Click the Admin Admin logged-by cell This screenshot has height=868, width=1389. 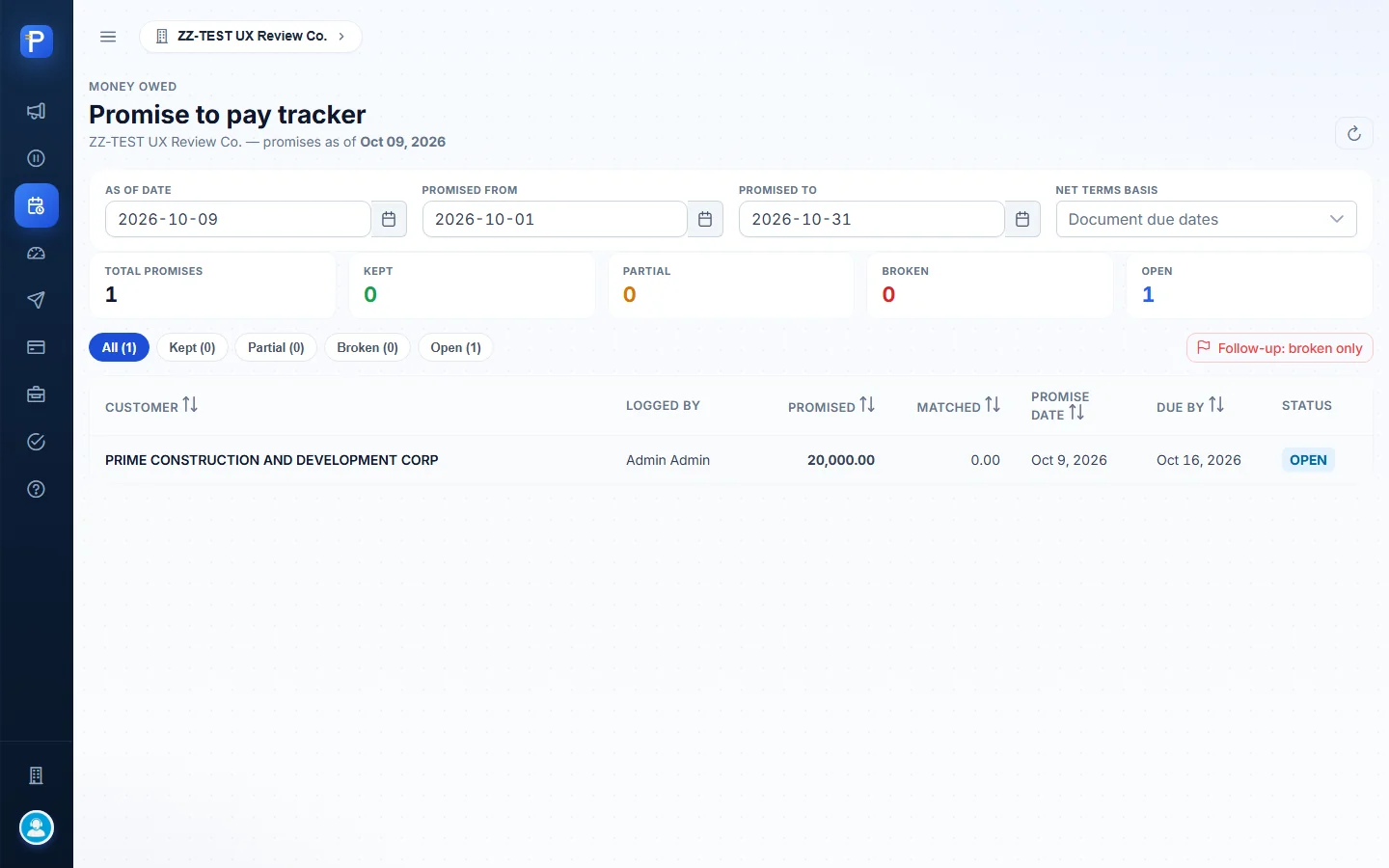[x=667, y=460]
